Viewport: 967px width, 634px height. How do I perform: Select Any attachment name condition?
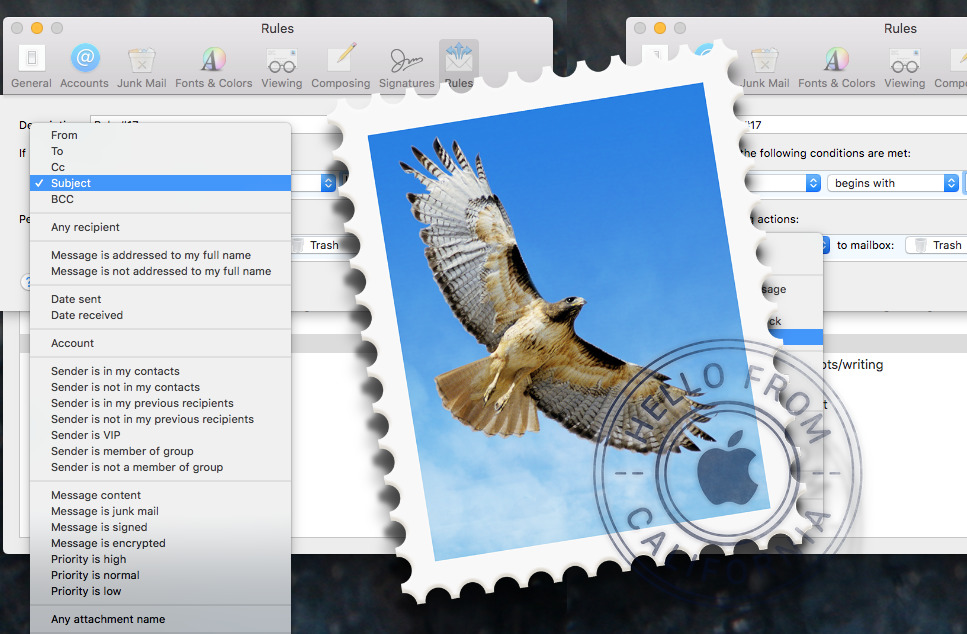point(160,619)
